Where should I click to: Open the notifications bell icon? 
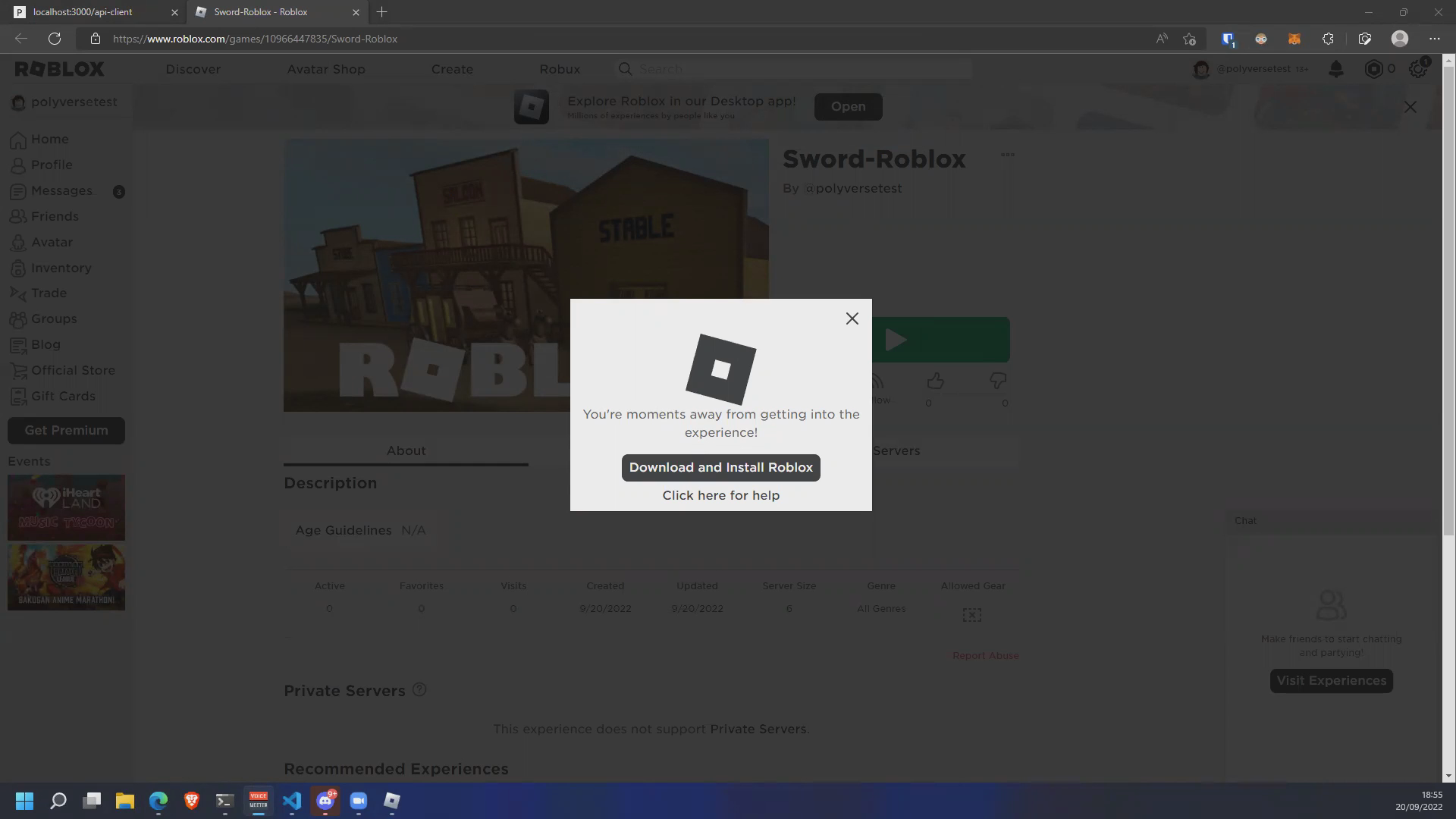pyautogui.click(x=1336, y=69)
